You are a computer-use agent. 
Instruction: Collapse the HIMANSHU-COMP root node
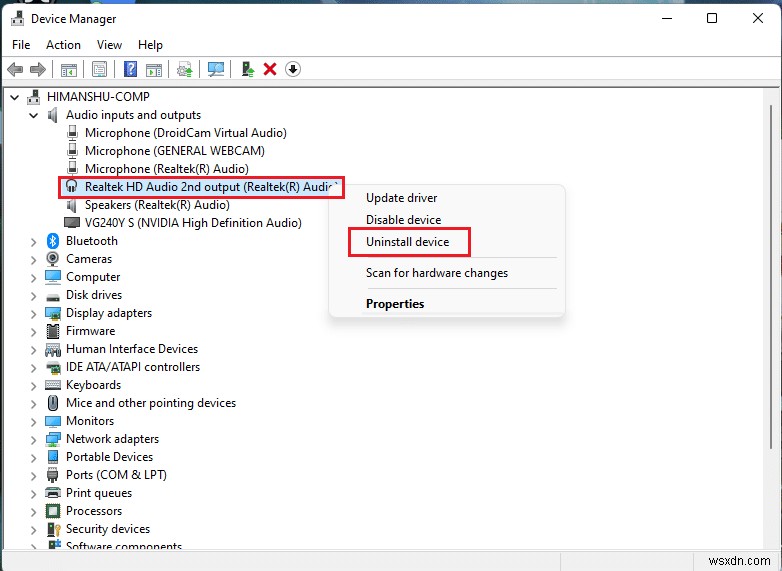[x=15, y=97]
